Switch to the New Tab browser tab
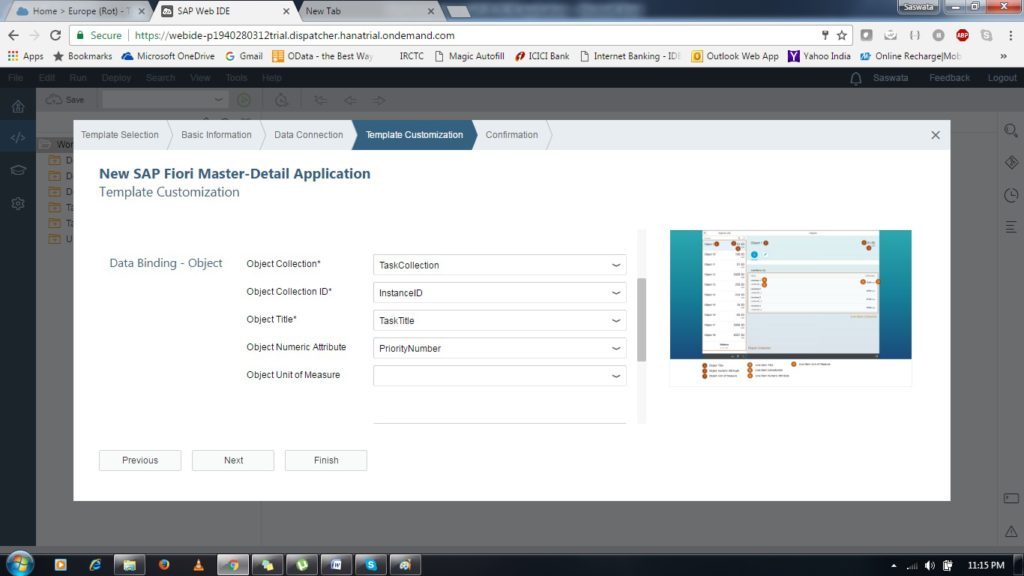Screen dimensions: 1024x576 (368, 11)
